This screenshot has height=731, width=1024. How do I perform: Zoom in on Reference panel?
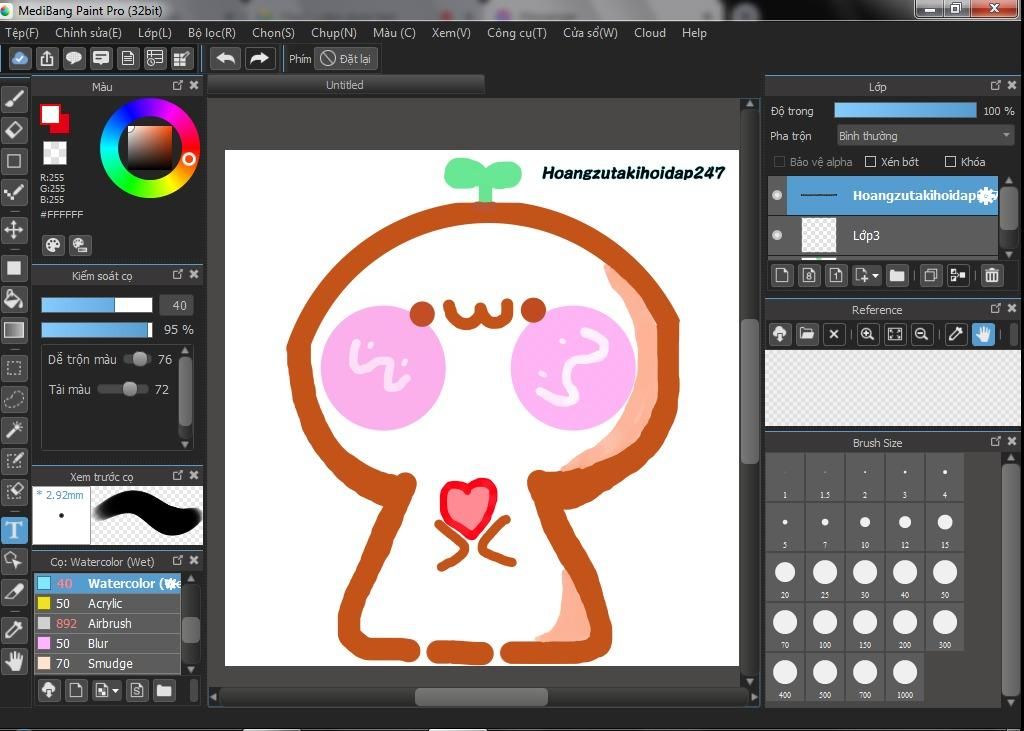click(x=867, y=334)
